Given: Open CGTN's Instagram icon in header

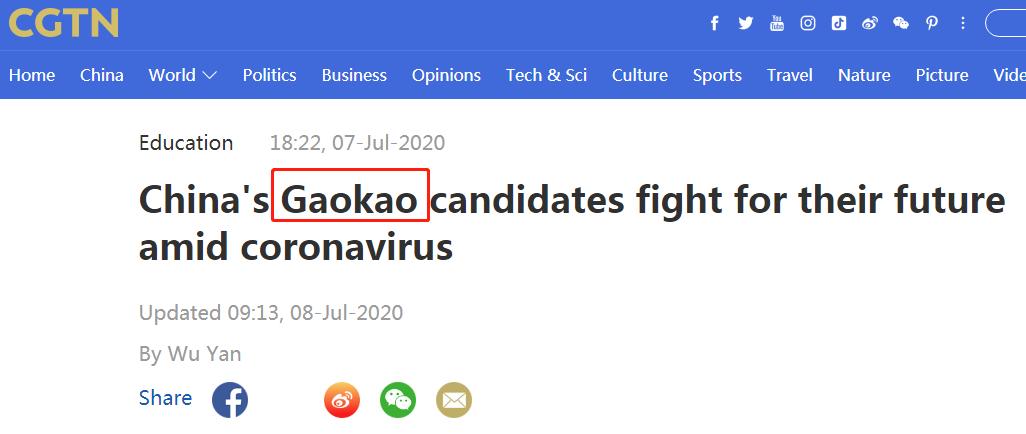Looking at the screenshot, I should [807, 23].
